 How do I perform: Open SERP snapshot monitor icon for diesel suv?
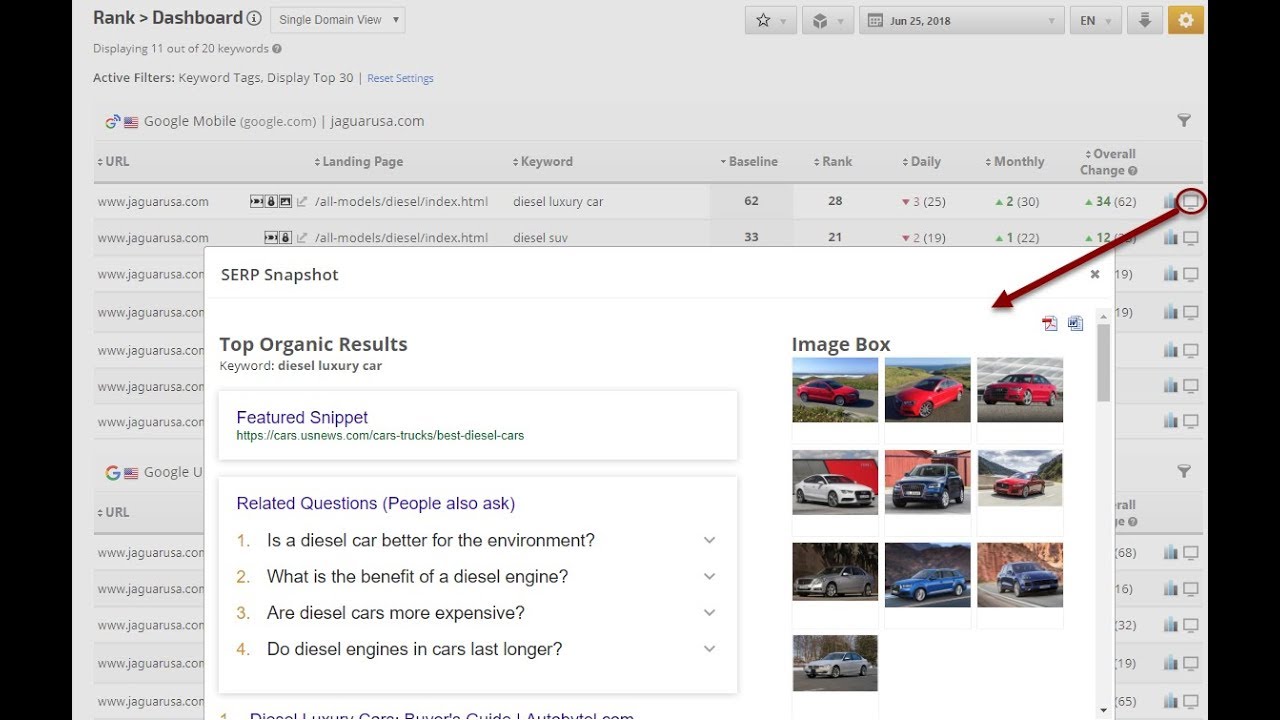coord(1190,238)
